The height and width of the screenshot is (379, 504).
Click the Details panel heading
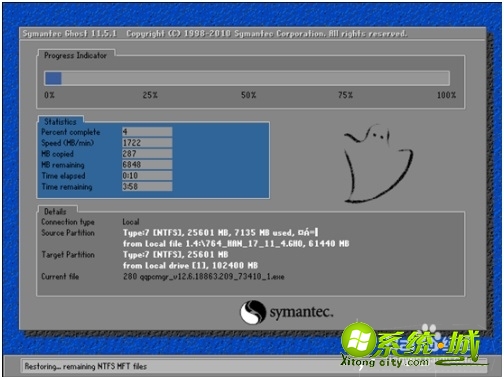tap(55, 212)
